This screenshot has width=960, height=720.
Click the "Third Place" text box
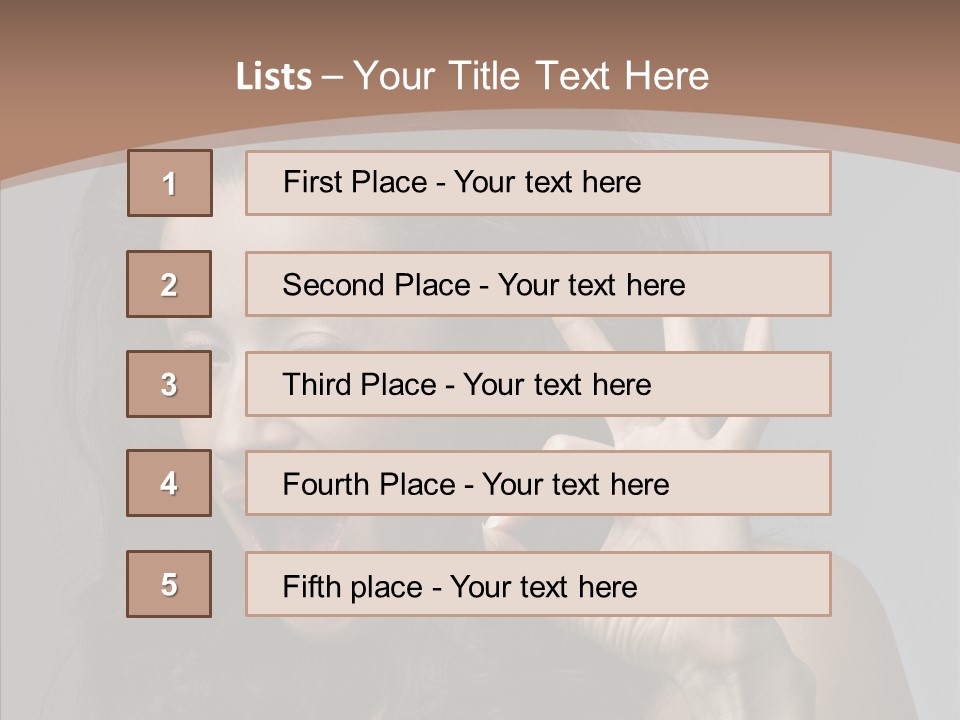[538, 384]
